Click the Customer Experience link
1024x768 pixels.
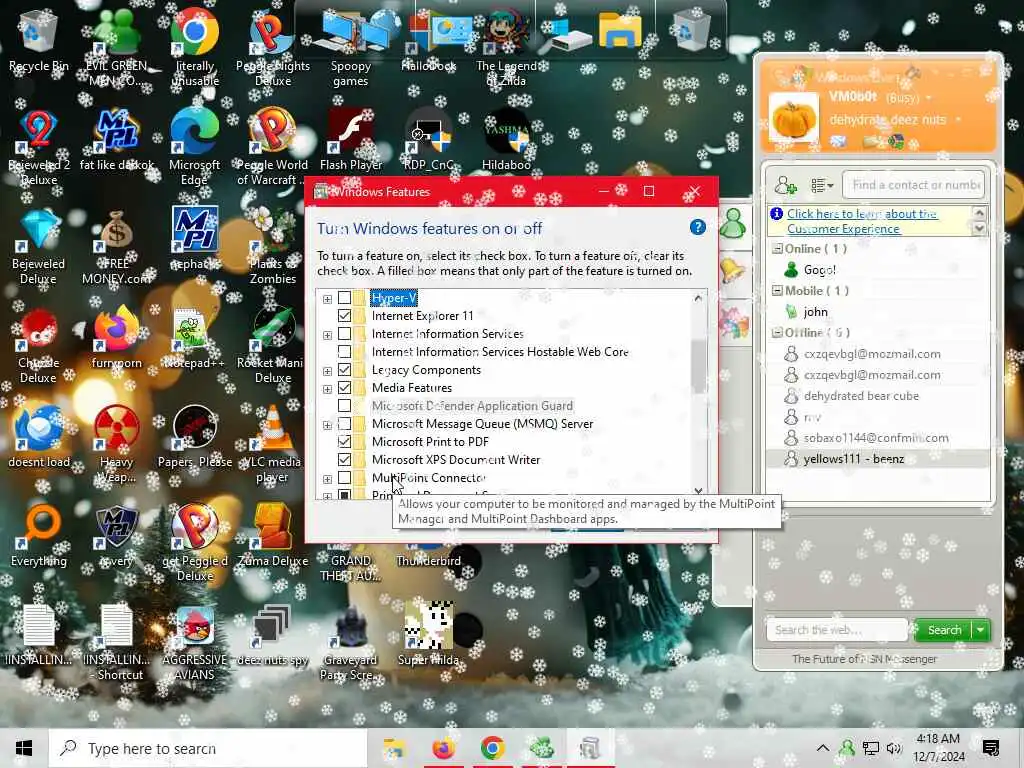tap(862, 221)
